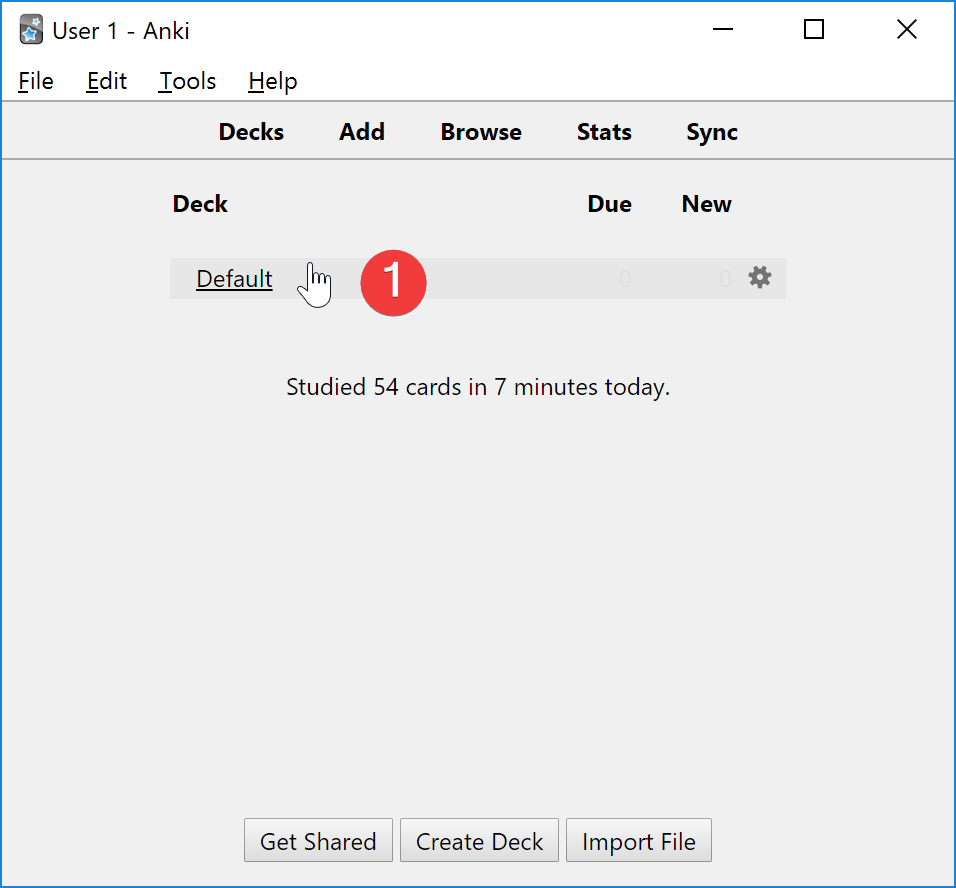
Task: Open the File menu
Action: (36, 81)
